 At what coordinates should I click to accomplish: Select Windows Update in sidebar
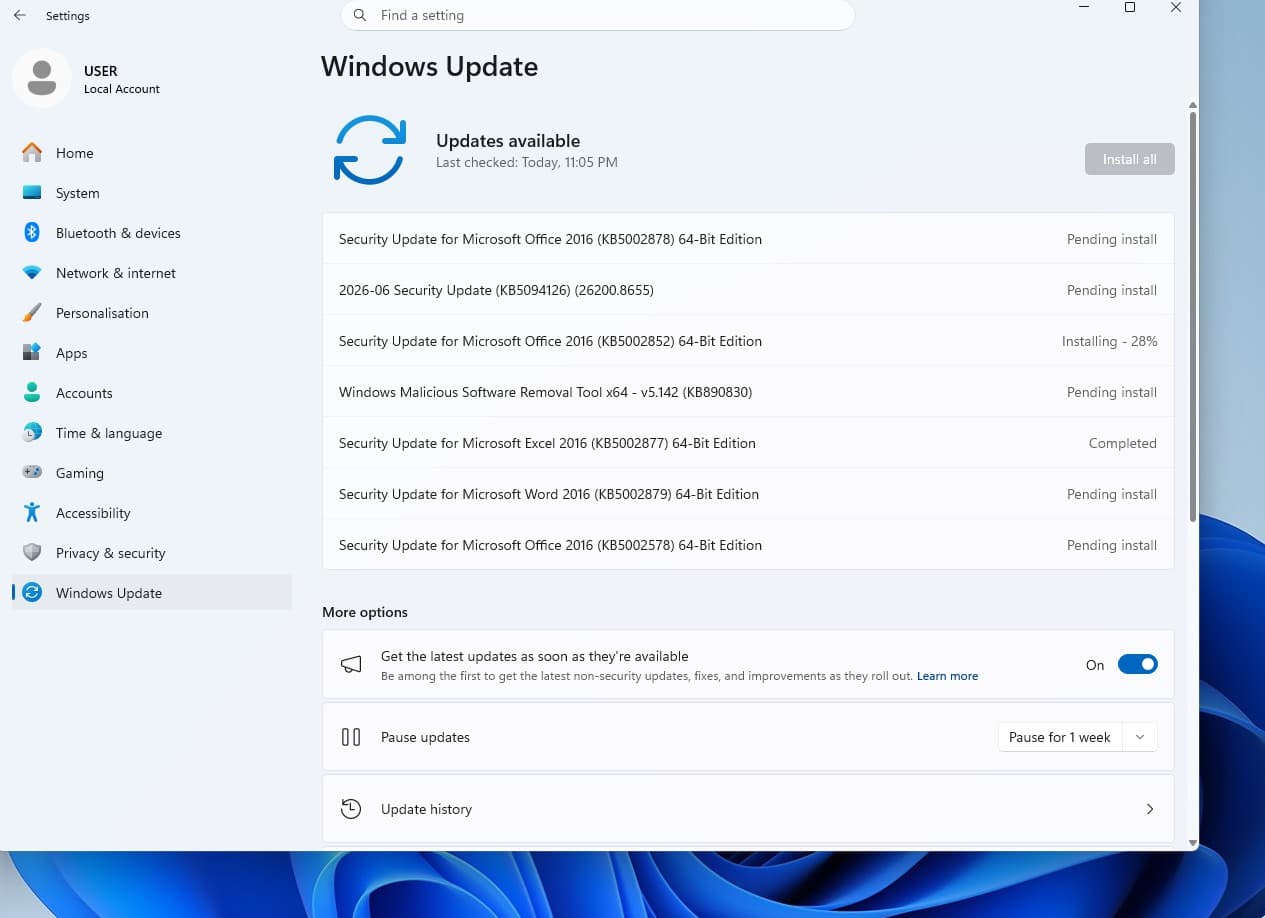(x=152, y=593)
